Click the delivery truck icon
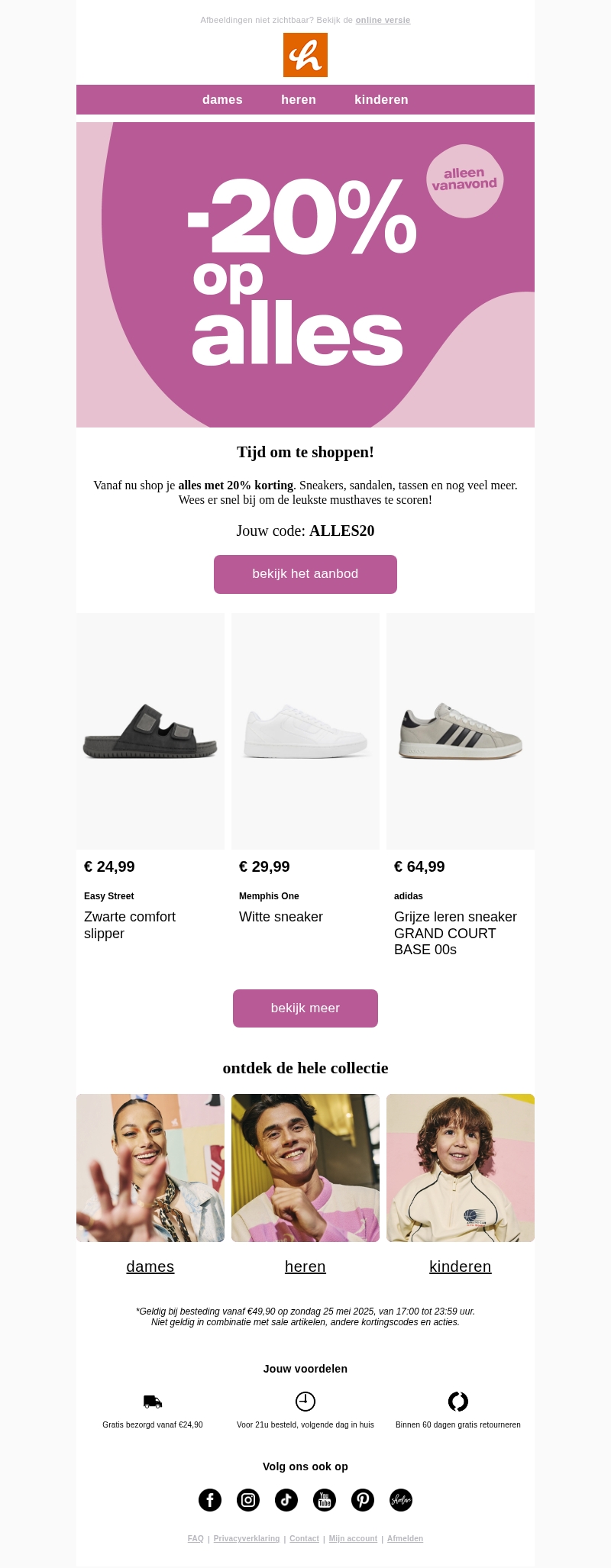Screen dimensions: 611x1568 [153, 1402]
